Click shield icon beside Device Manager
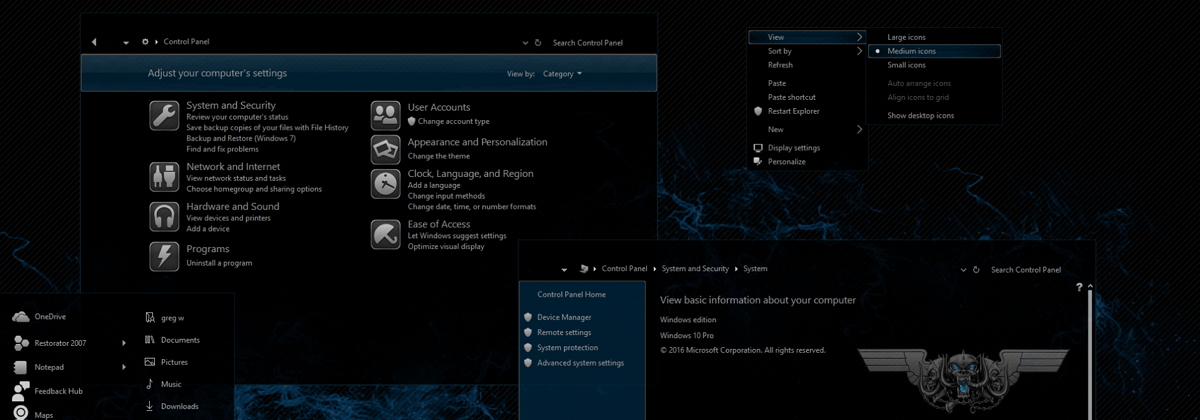1200x420 pixels. click(x=528, y=317)
